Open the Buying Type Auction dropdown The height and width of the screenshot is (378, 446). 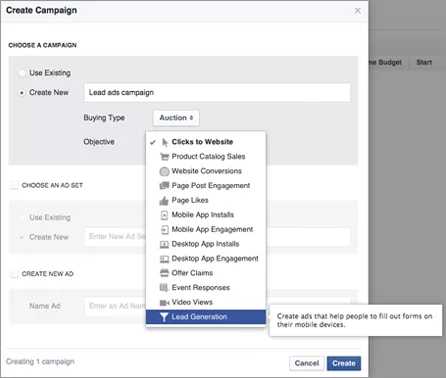pos(176,118)
